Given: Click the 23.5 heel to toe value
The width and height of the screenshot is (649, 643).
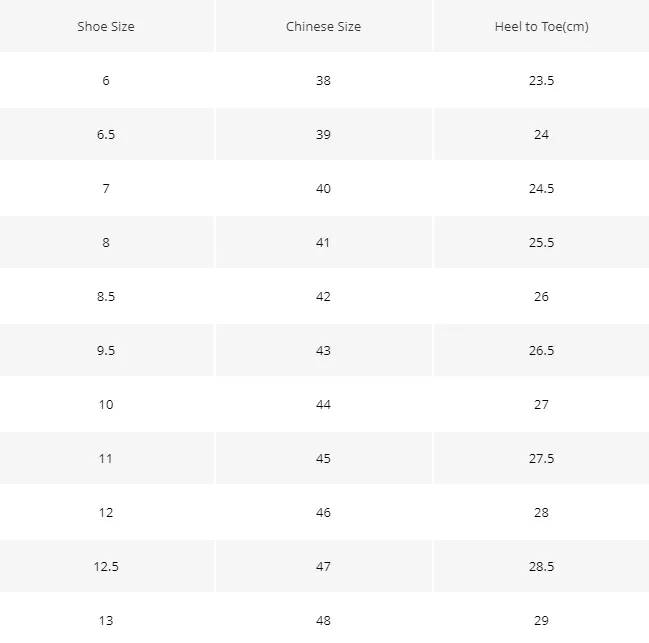Looking at the screenshot, I should 541,80.
